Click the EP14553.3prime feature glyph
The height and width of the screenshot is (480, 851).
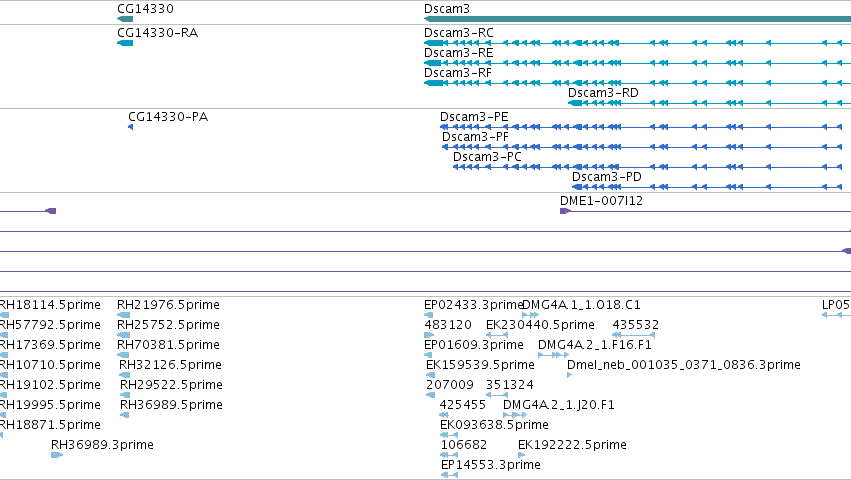point(449,475)
